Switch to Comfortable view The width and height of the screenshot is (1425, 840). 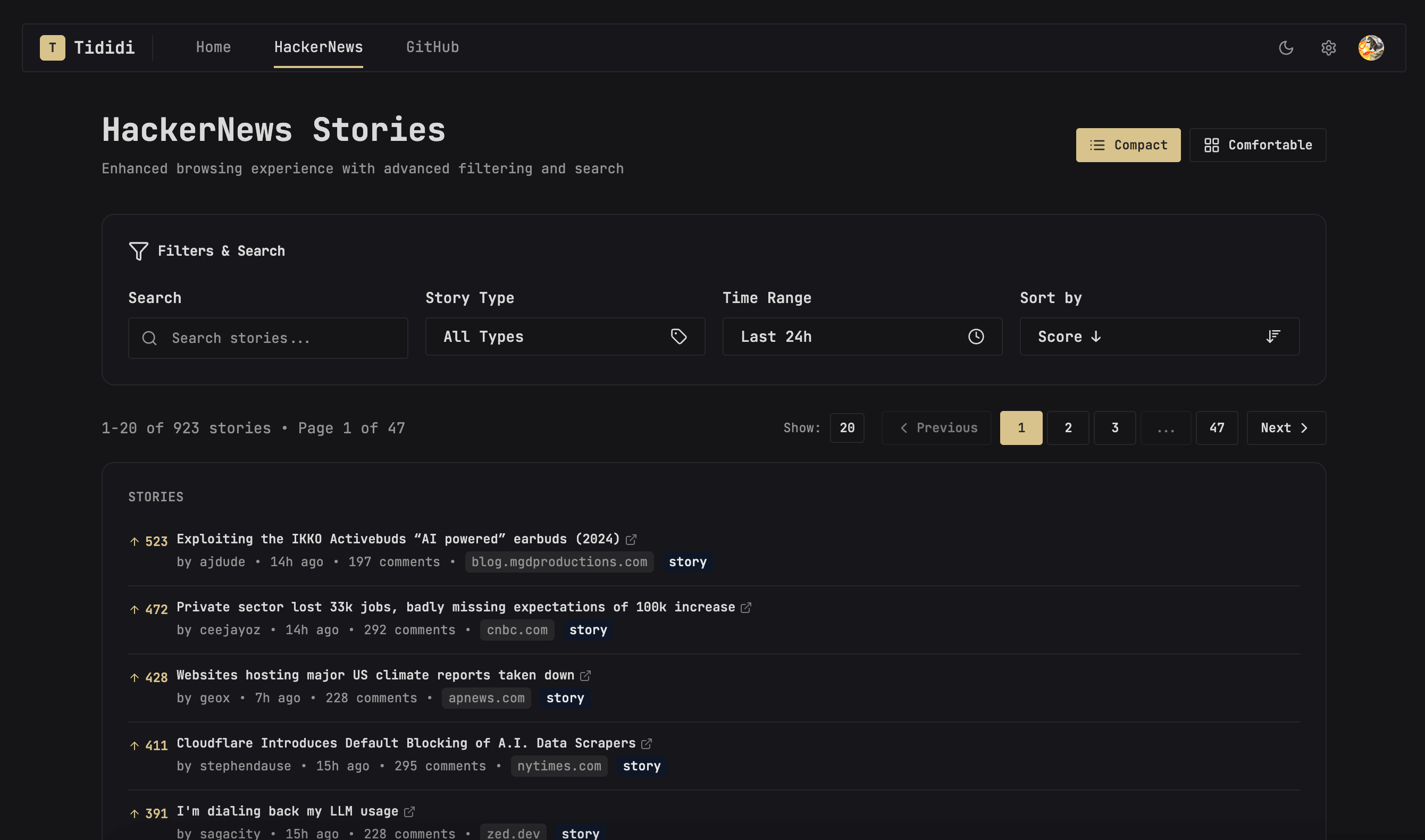pos(1258,145)
